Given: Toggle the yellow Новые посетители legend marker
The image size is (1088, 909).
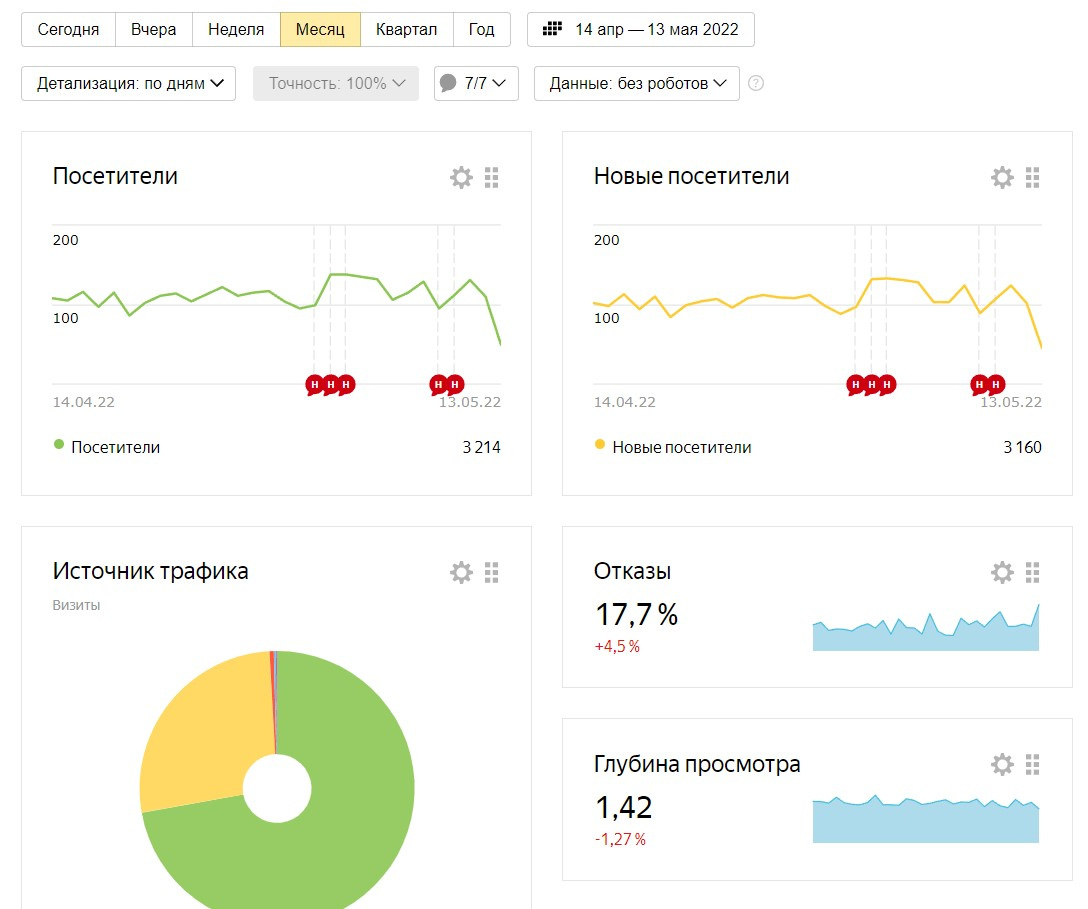Looking at the screenshot, I should point(600,445).
